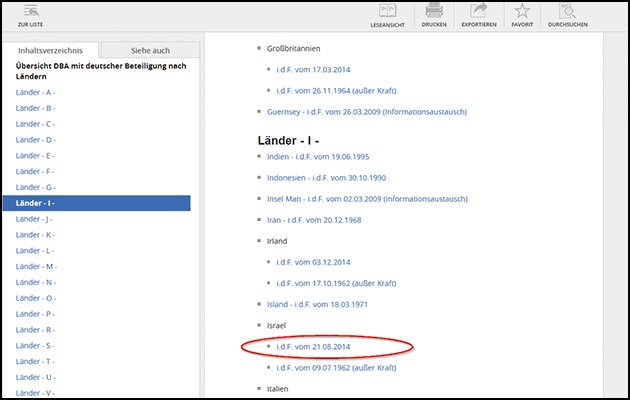Click the Exportieren icon
Screen dimensions: 630x400
[x=477, y=12]
